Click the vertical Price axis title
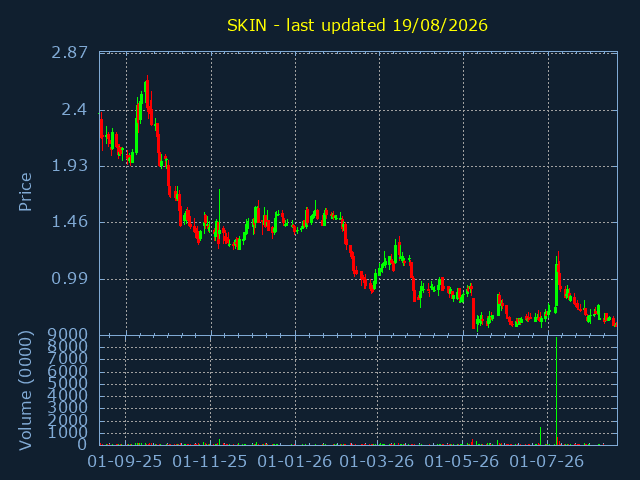This screenshot has height=480, width=640. (25, 192)
